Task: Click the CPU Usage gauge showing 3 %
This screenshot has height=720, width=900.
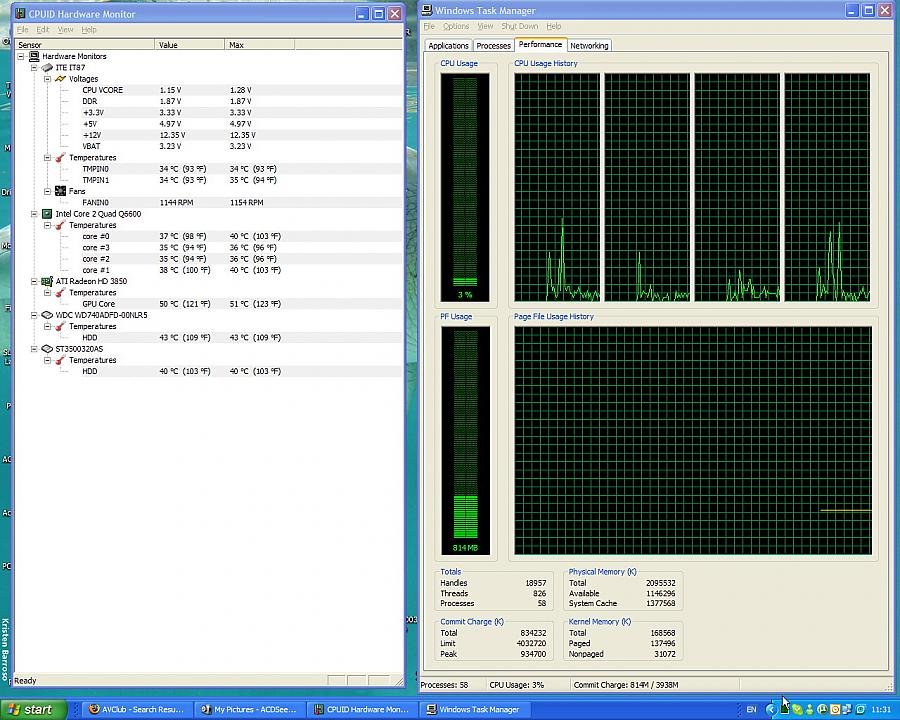Action: [x=465, y=187]
